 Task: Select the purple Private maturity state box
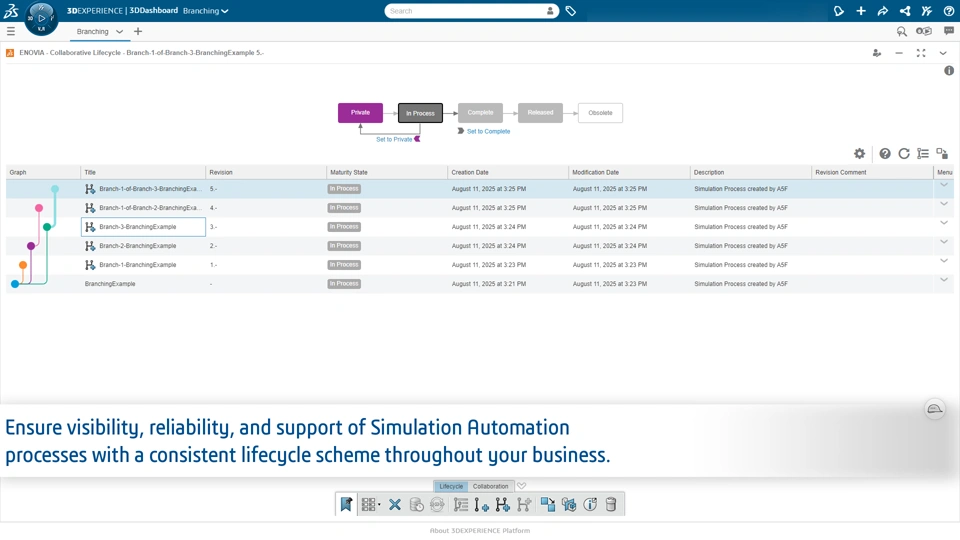360,113
